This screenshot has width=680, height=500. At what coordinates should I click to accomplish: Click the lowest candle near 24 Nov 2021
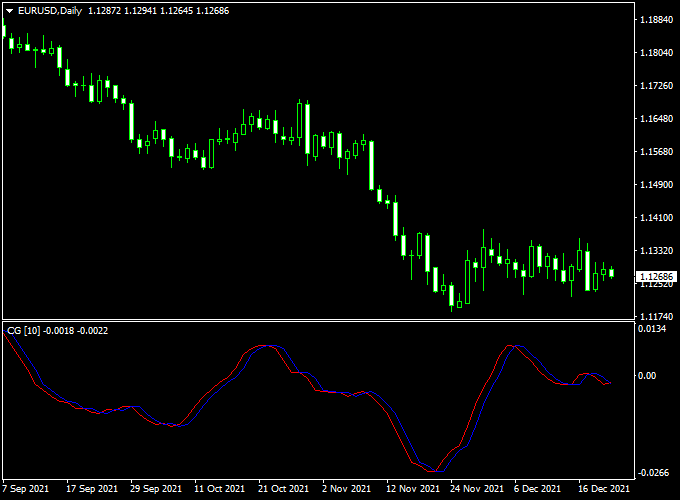pos(453,296)
